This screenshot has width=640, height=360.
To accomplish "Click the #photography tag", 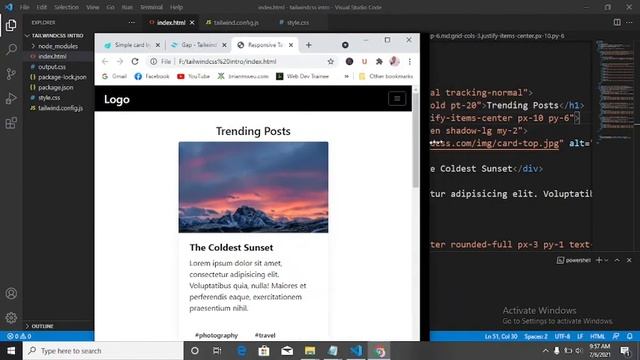I will click(x=216, y=335).
